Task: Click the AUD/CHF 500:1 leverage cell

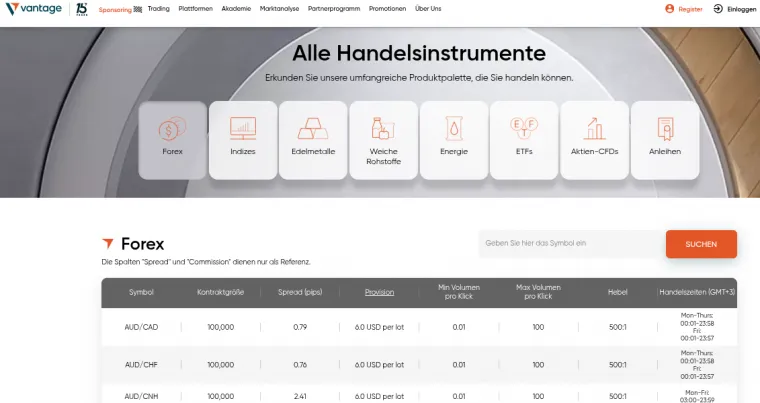Action: [618, 365]
